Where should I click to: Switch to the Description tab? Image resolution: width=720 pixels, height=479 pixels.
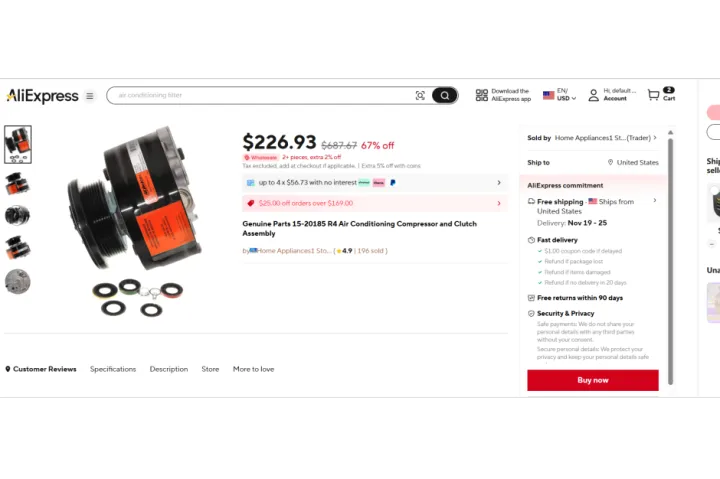tap(169, 369)
